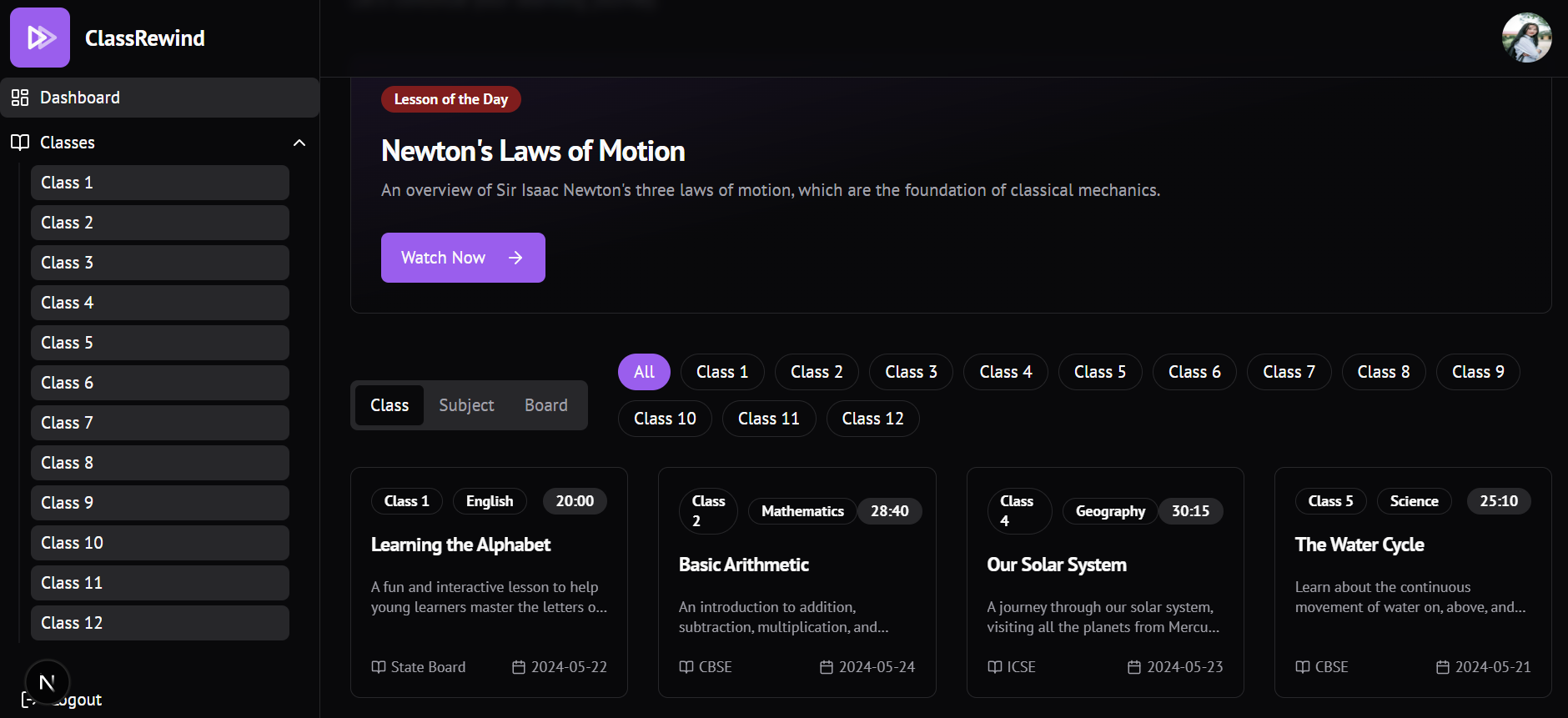Viewport: 1568px width, 718px height.
Task: Click the arrow icon in Watch Now
Action: pos(515,258)
